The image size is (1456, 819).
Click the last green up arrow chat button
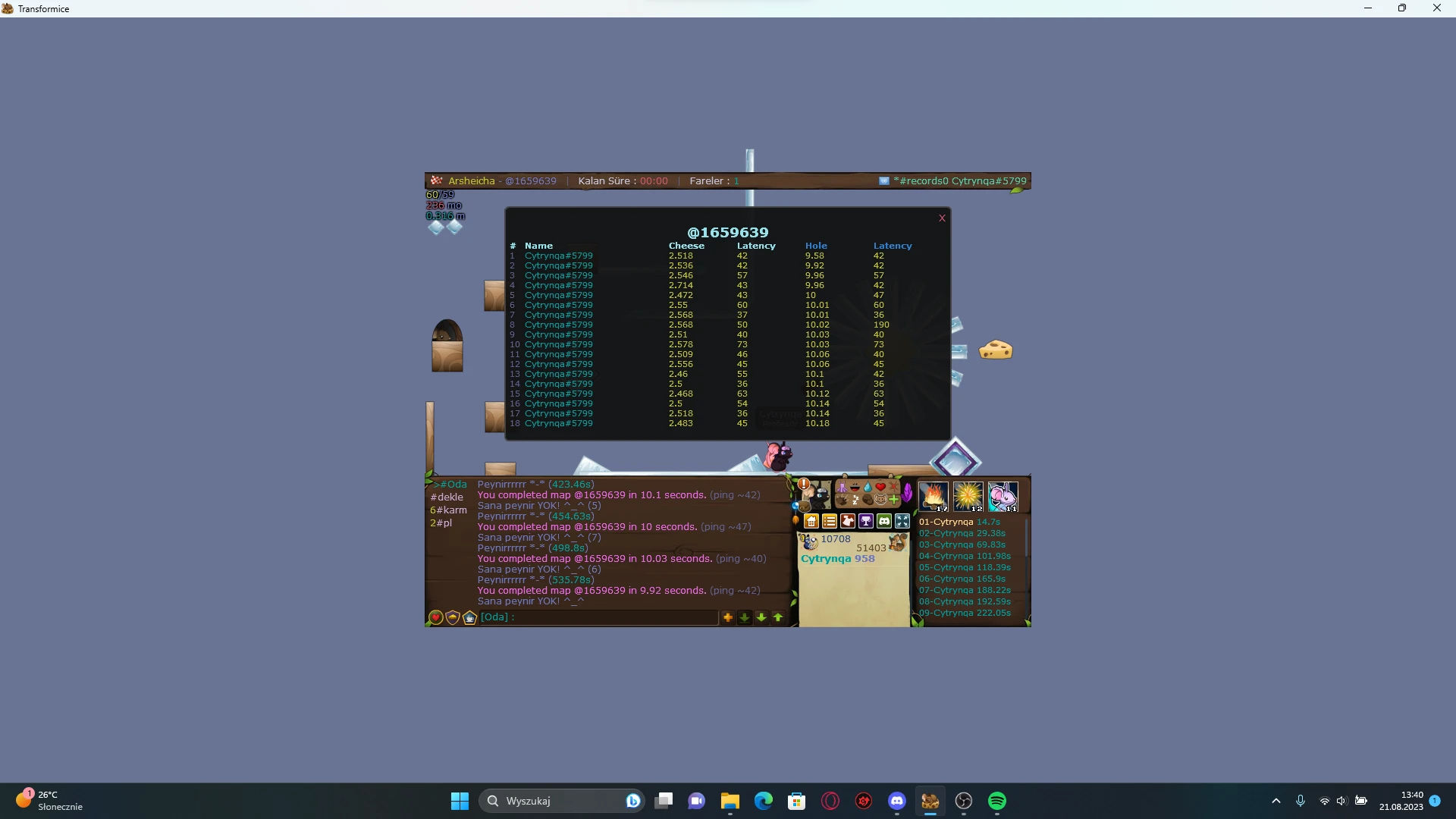(778, 617)
